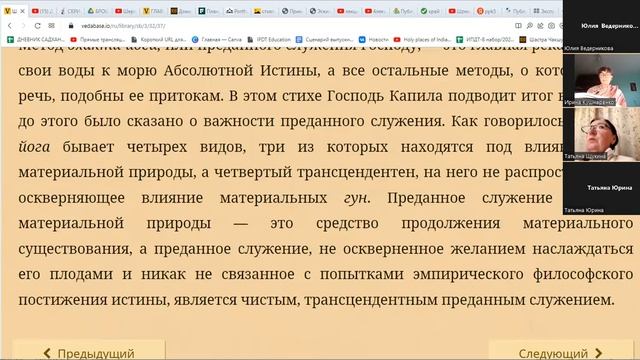Viewport: 640px width, 360px height.
Task: Switch to the teal P icon tab
Action: click(208, 11)
